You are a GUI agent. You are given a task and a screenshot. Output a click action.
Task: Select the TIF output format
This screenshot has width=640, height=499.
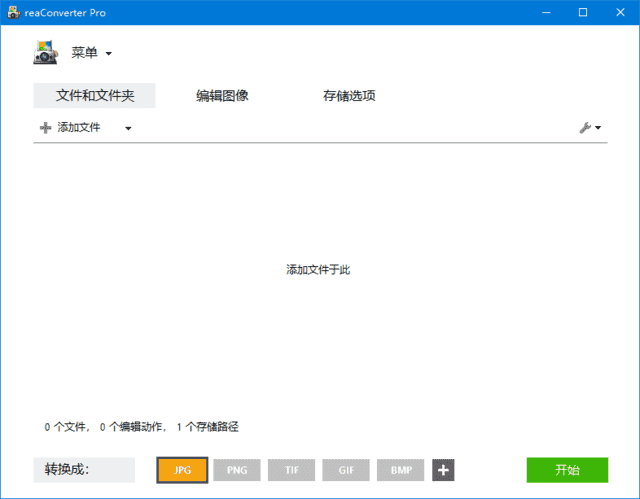[x=291, y=470]
